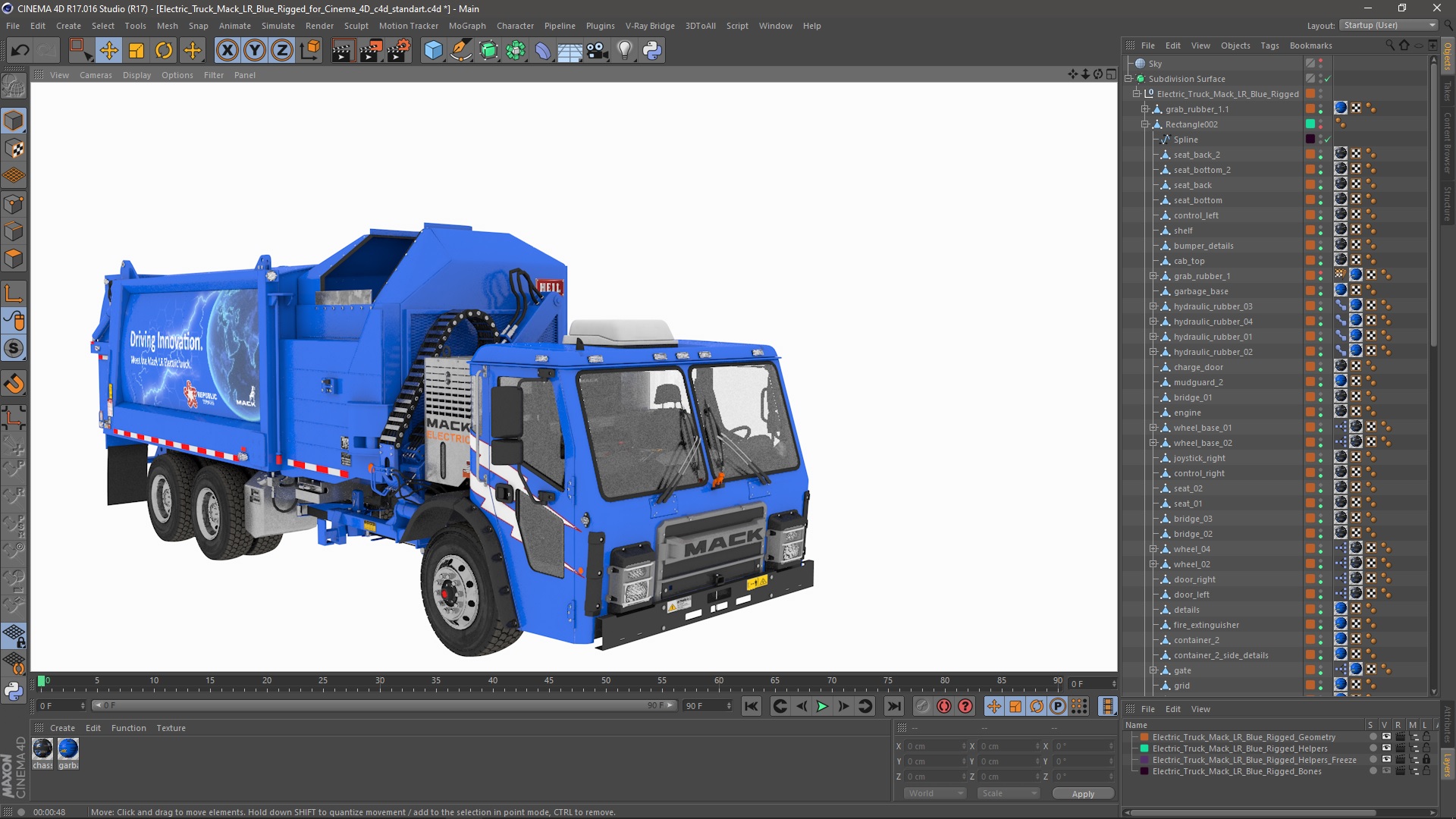Screen dimensions: 1456x819
Task: Toggle visibility dots for Sky object
Action: pos(1320,64)
